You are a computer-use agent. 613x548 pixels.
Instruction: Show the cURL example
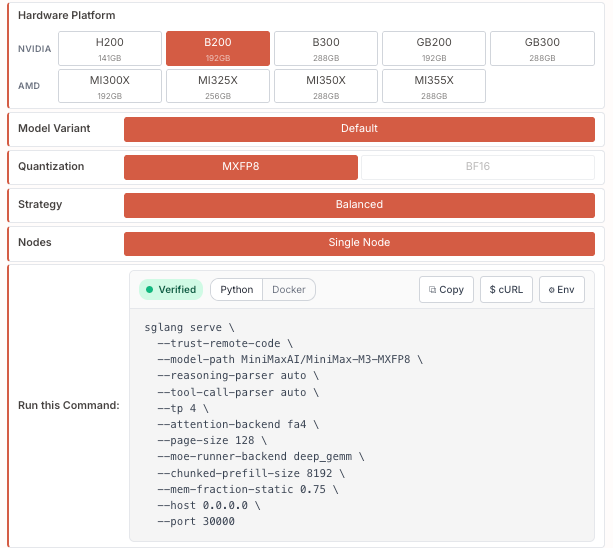(x=506, y=290)
